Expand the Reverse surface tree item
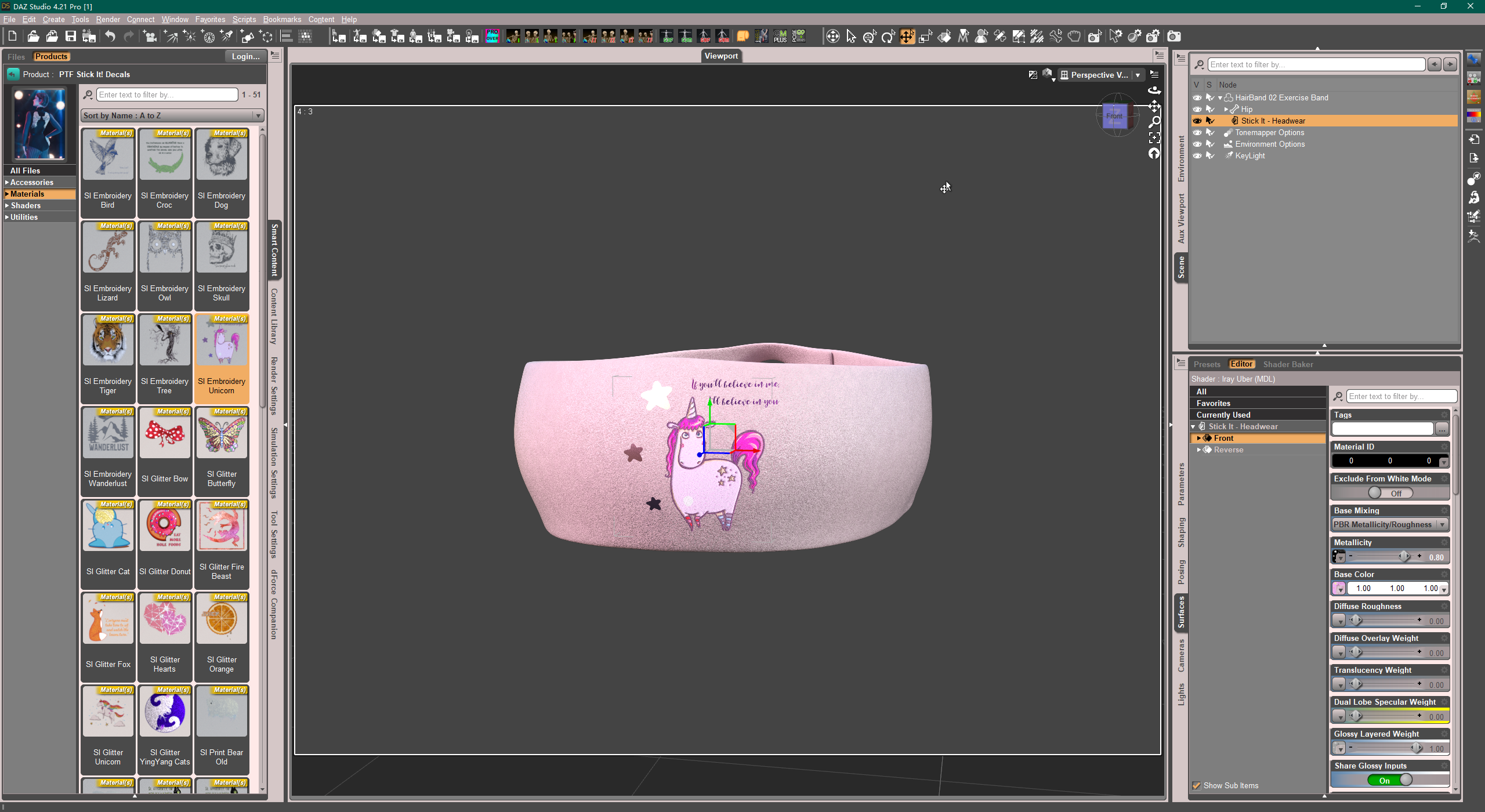Viewport: 1485px width, 812px height. click(x=1199, y=450)
